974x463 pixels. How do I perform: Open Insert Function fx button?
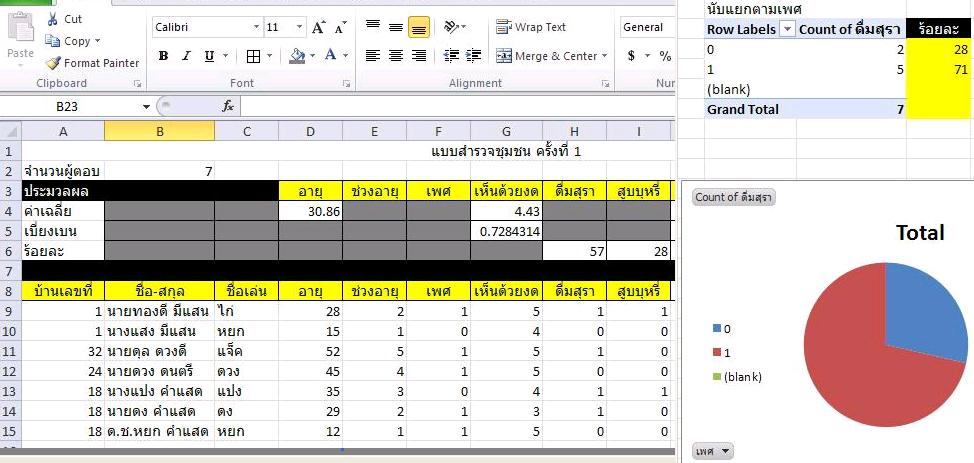227,106
